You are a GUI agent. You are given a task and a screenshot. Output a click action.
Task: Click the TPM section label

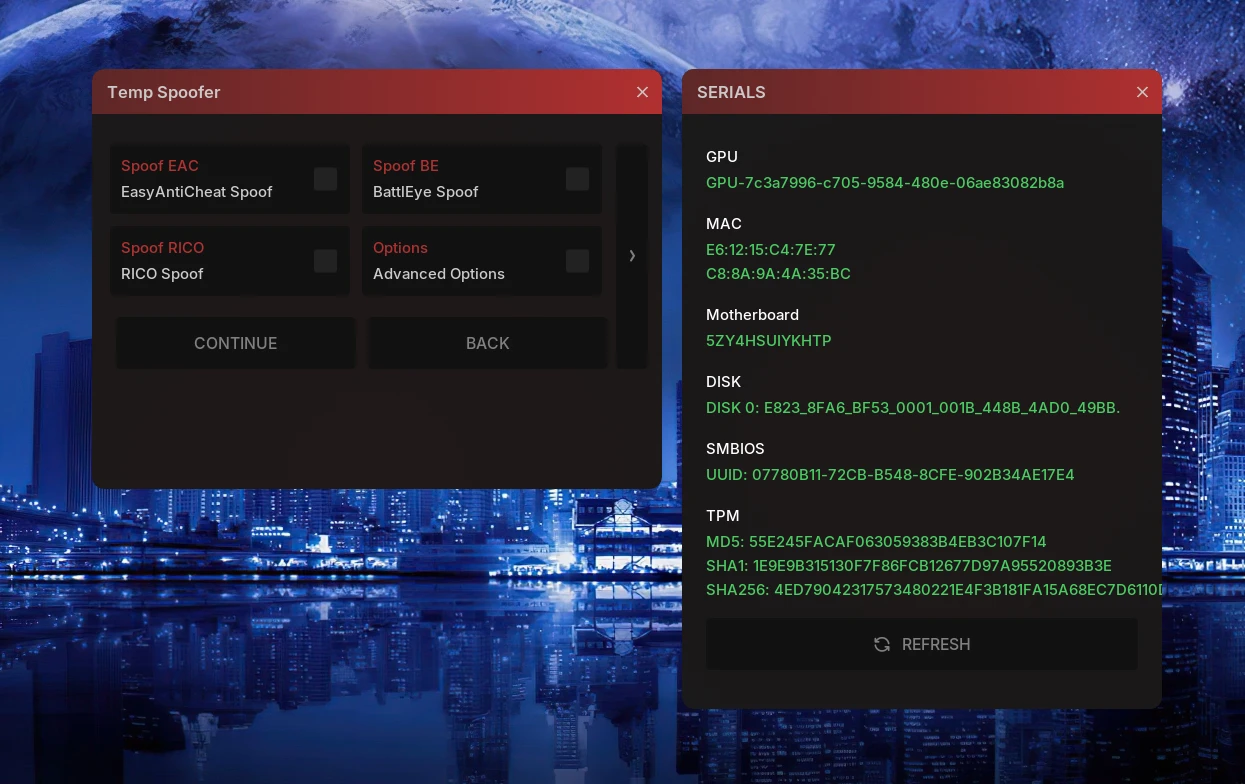click(723, 515)
